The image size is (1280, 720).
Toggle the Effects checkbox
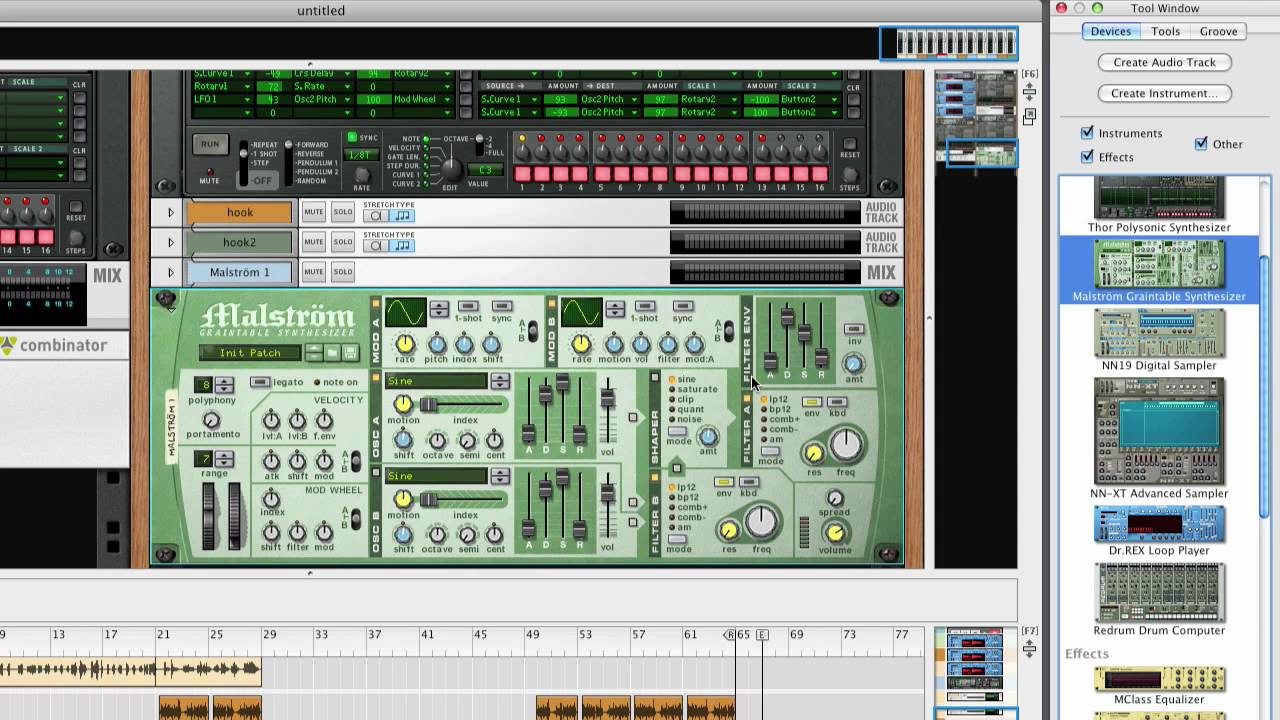point(1088,157)
